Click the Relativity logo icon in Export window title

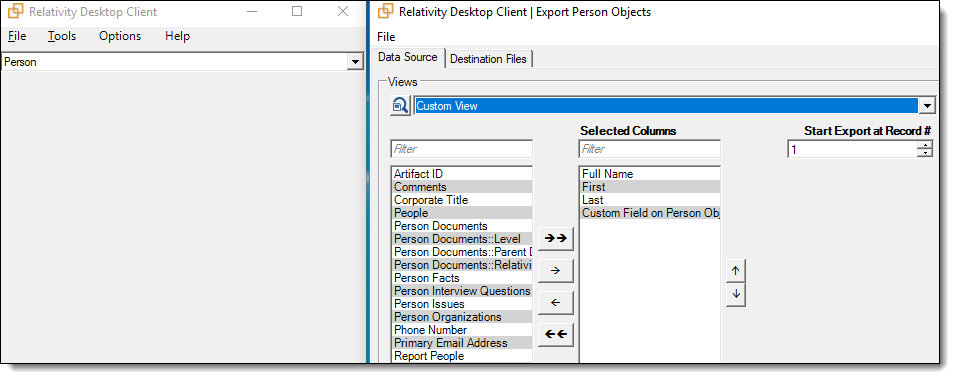coord(385,11)
